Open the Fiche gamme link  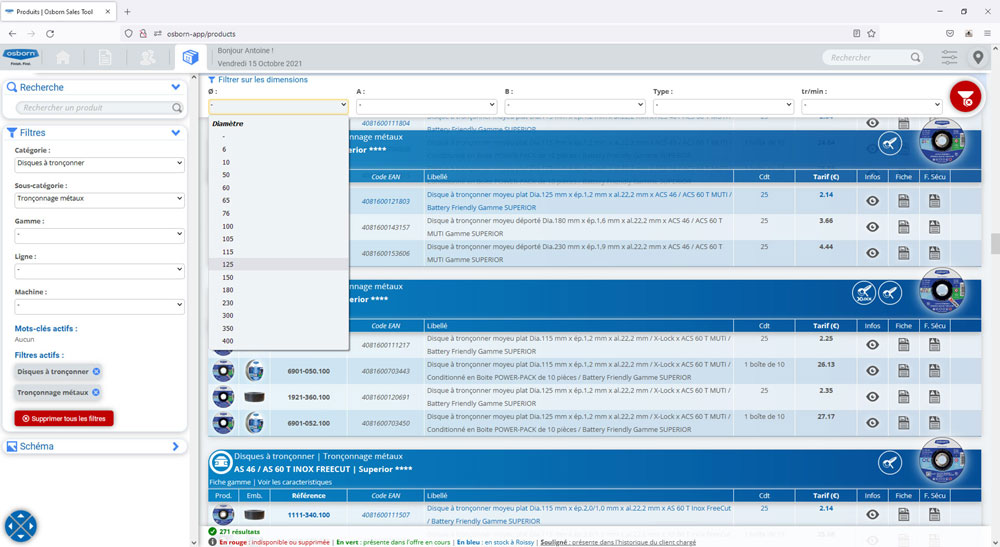pos(230,483)
